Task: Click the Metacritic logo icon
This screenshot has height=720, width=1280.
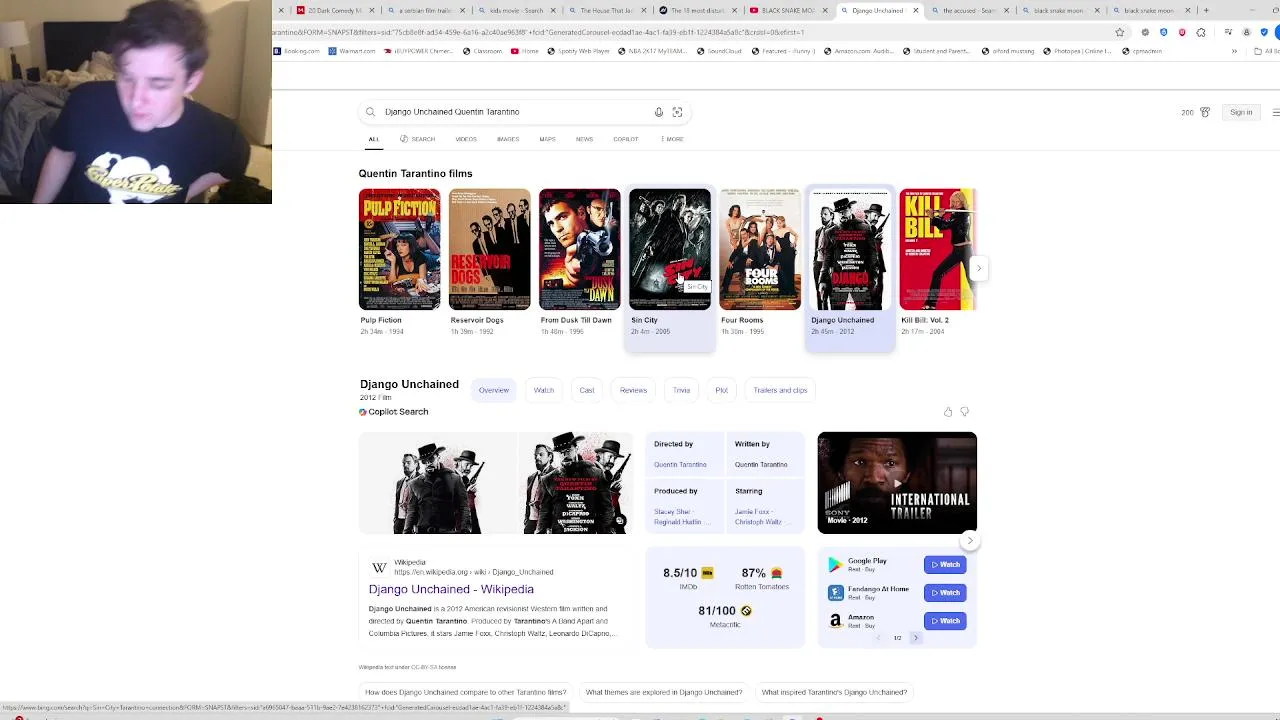Action: click(745, 610)
